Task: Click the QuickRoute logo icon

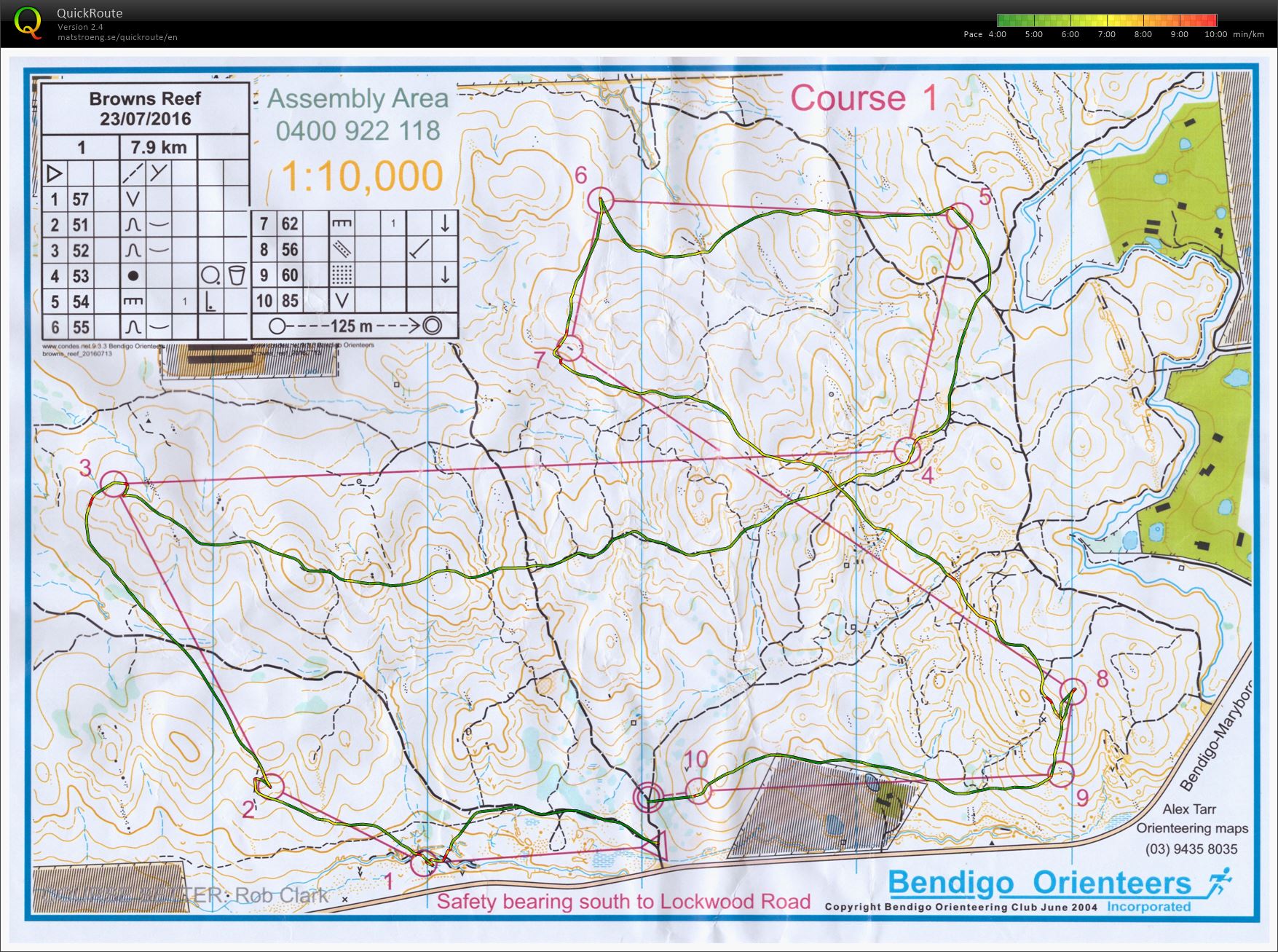Action: pyautogui.click(x=28, y=22)
